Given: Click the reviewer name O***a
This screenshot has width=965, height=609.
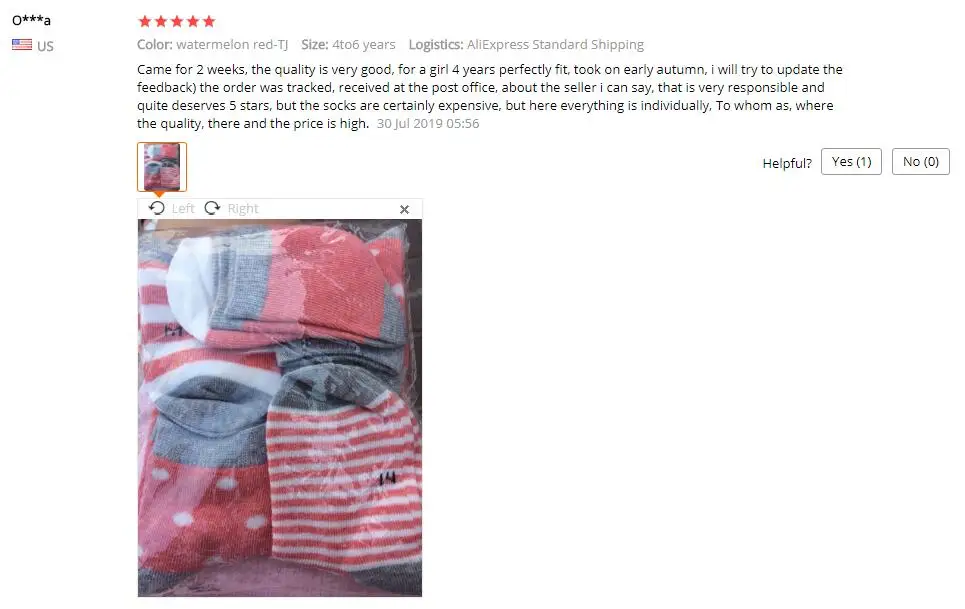Looking at the screenshot, I should (31, 20).
